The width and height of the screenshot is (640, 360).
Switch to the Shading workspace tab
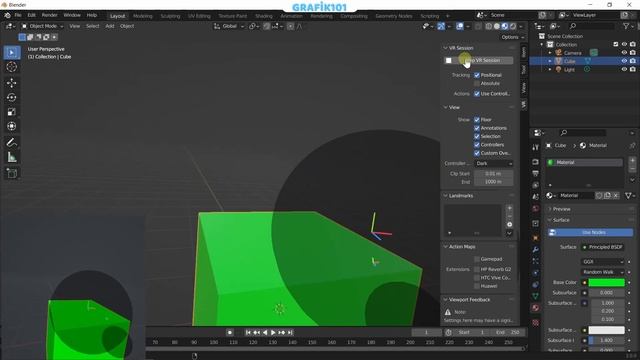(x=263, y=16)
